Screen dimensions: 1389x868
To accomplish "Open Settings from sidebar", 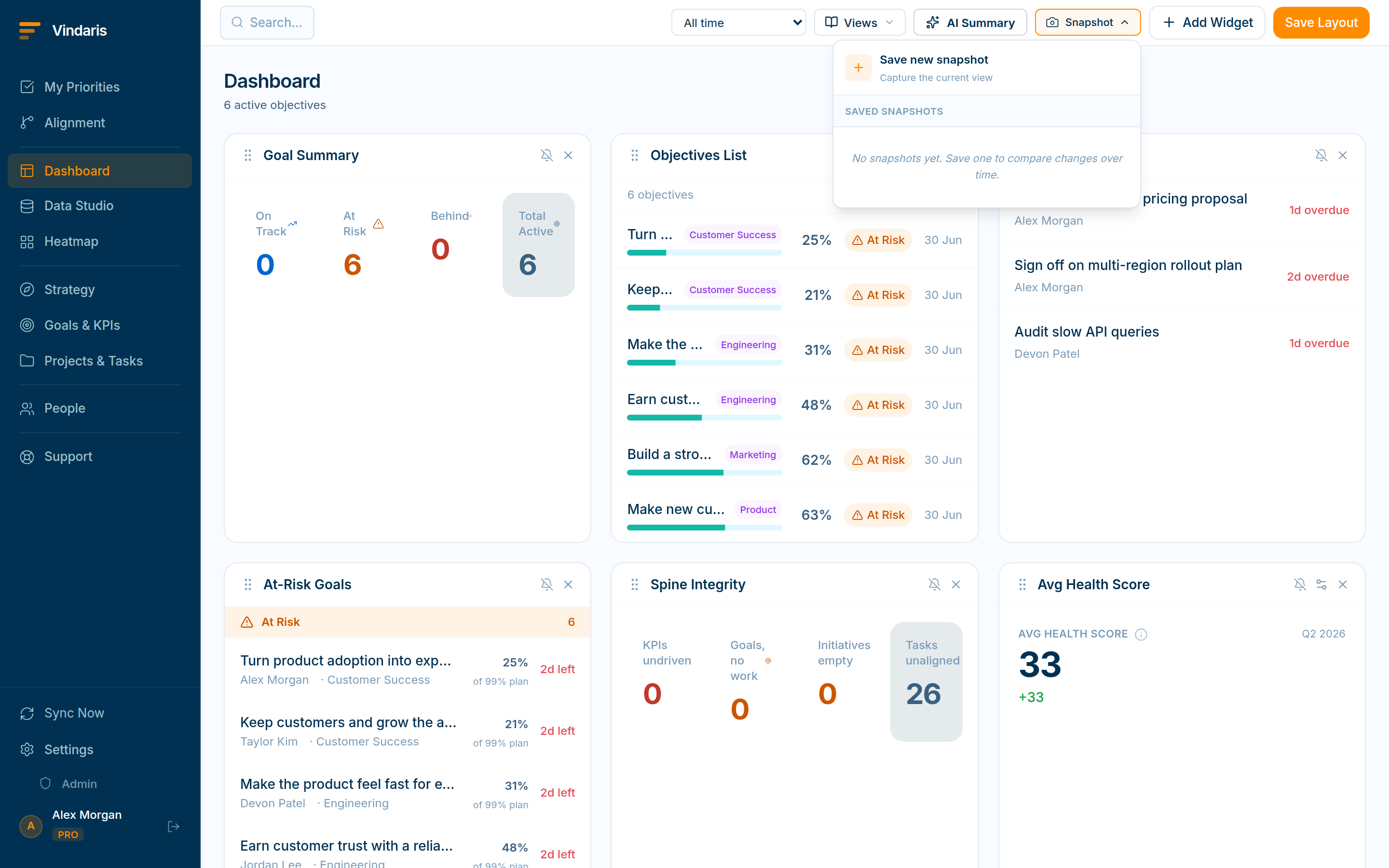I will point(100,749).
